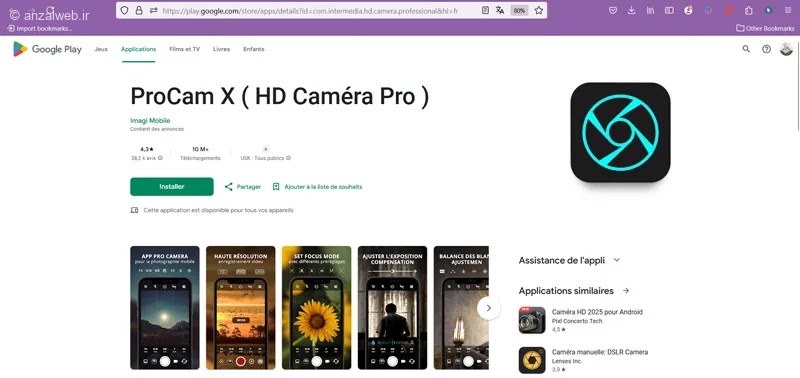Open the Livres tab
The width and height of the screenshot is (800, 378).
221,49
